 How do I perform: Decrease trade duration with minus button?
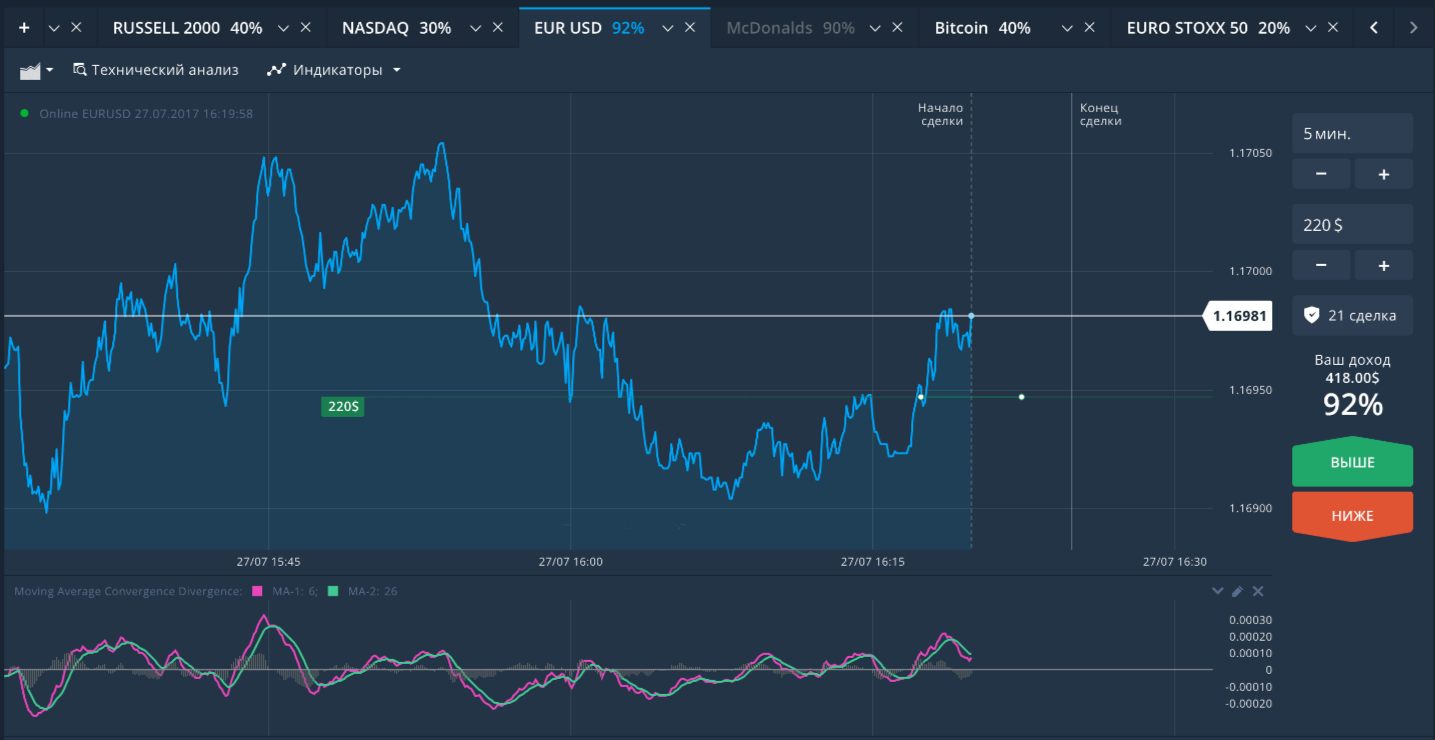(1321, 174)
